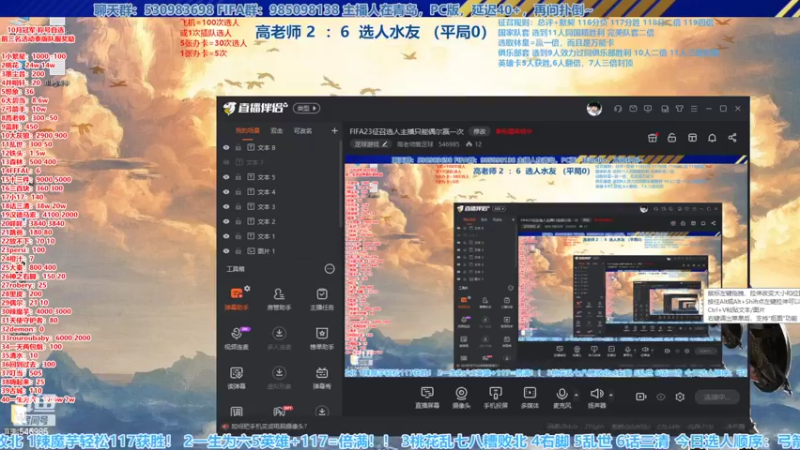Select the 文本 1 source row
The height and width of the screenshot is (450, 800).
pos(279,236)
